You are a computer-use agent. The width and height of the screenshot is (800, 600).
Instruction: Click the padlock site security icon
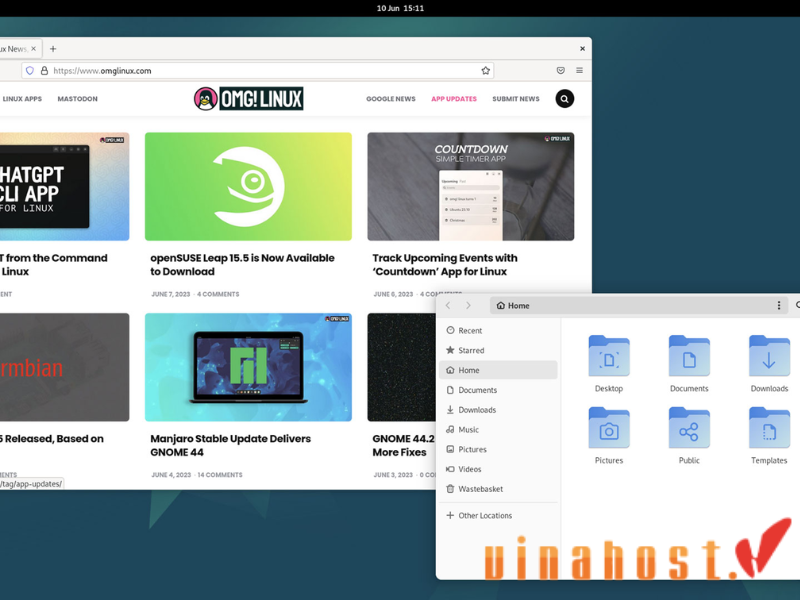click(44, 71)
